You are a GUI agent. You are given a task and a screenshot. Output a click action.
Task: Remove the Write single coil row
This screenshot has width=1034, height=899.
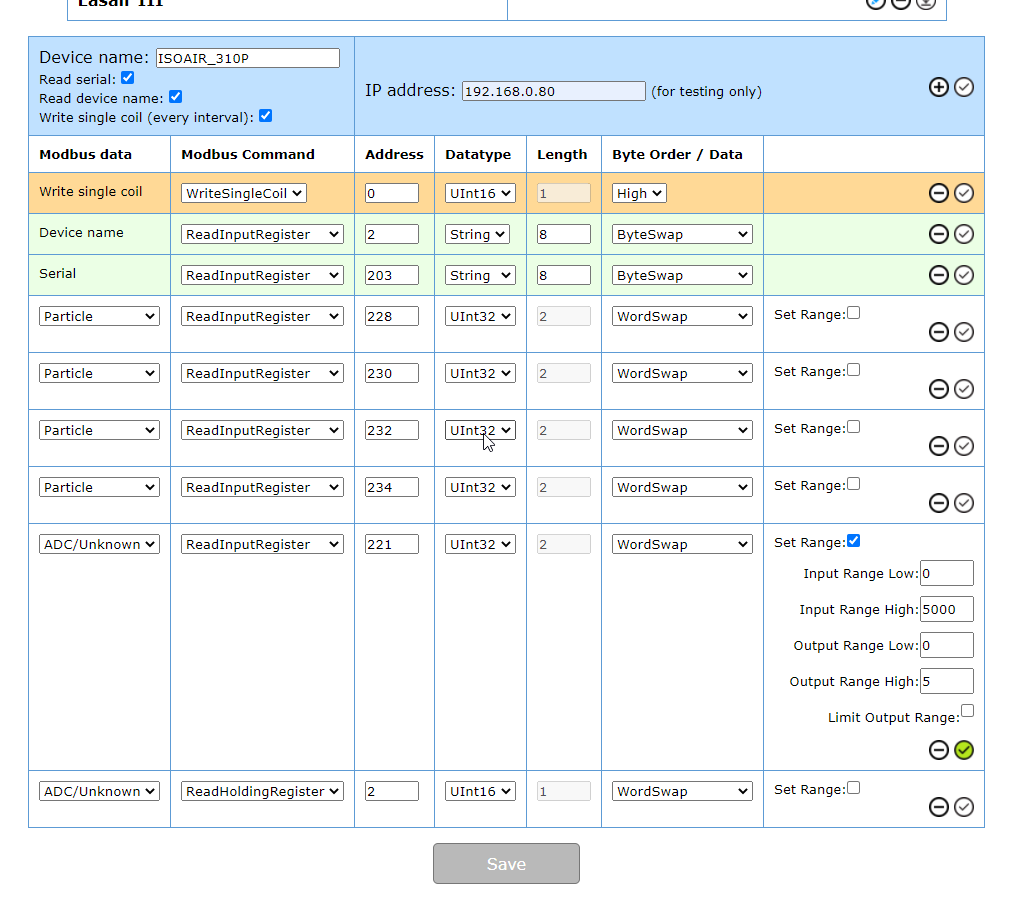click(x=938, y=193)
